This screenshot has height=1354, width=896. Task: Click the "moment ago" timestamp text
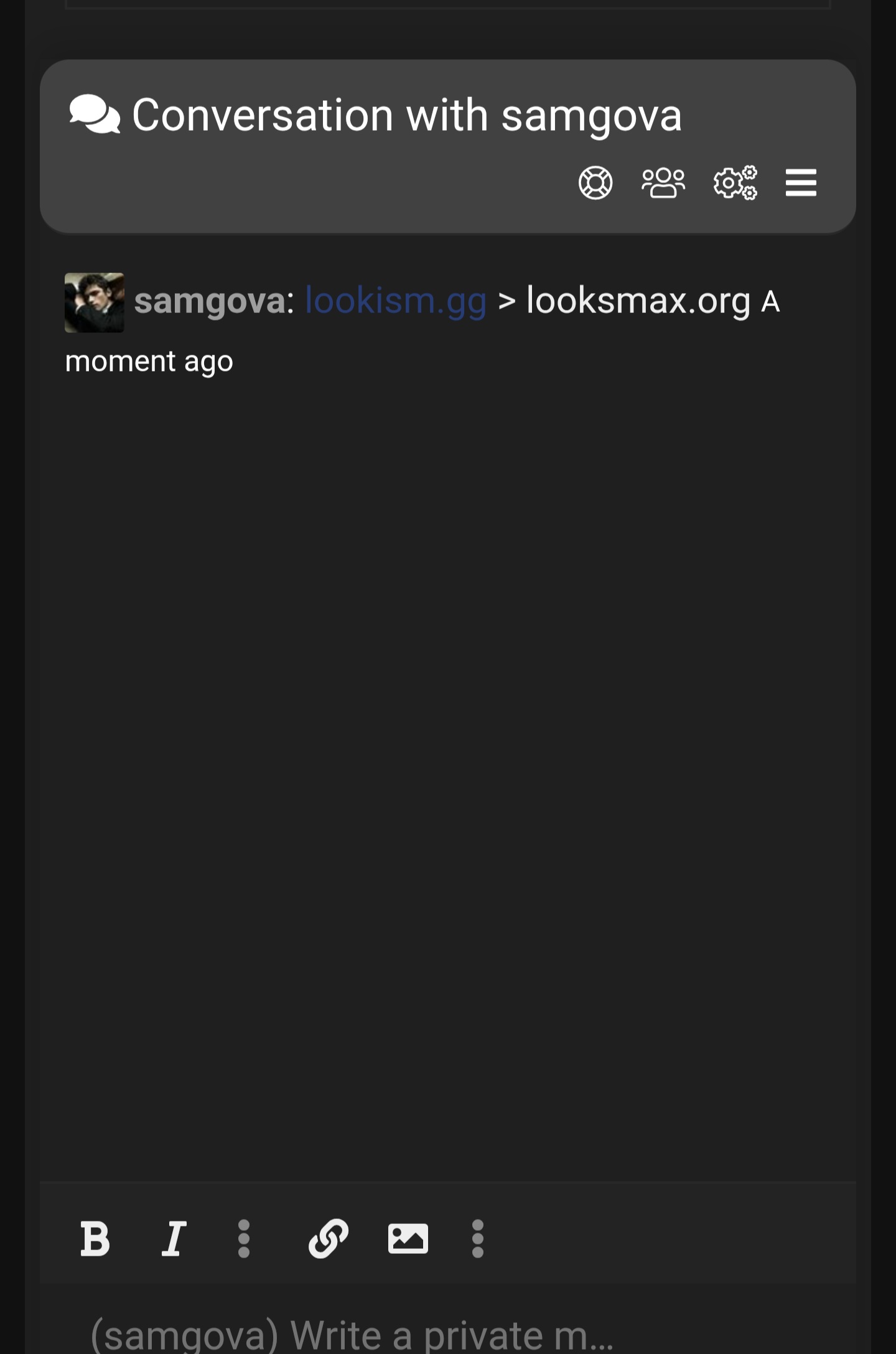click(149, 362)
